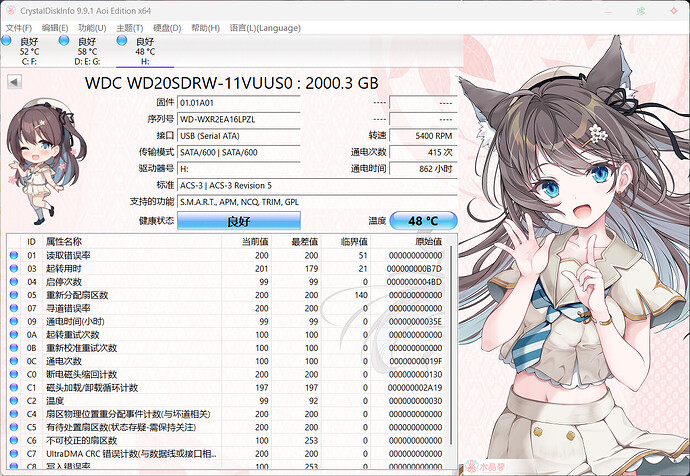Viewport: 690px width, 476px height.
Task: Click the 最差值 column header
Action: tap(296, 242)
